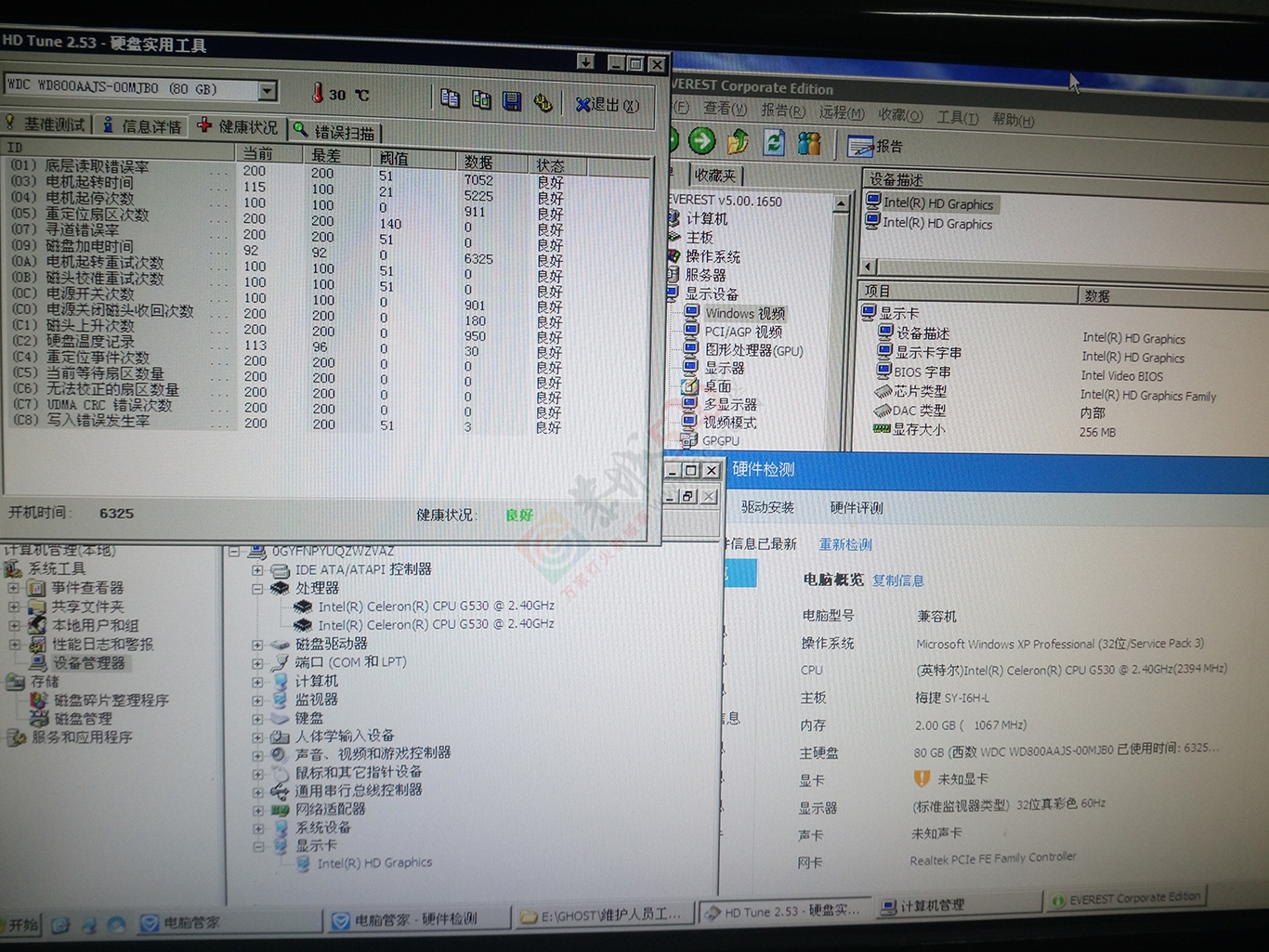Open EVEREST 工具(T) menu
Screen dimensions: 1269x952
pyautogui.click(x=957, y=117)
